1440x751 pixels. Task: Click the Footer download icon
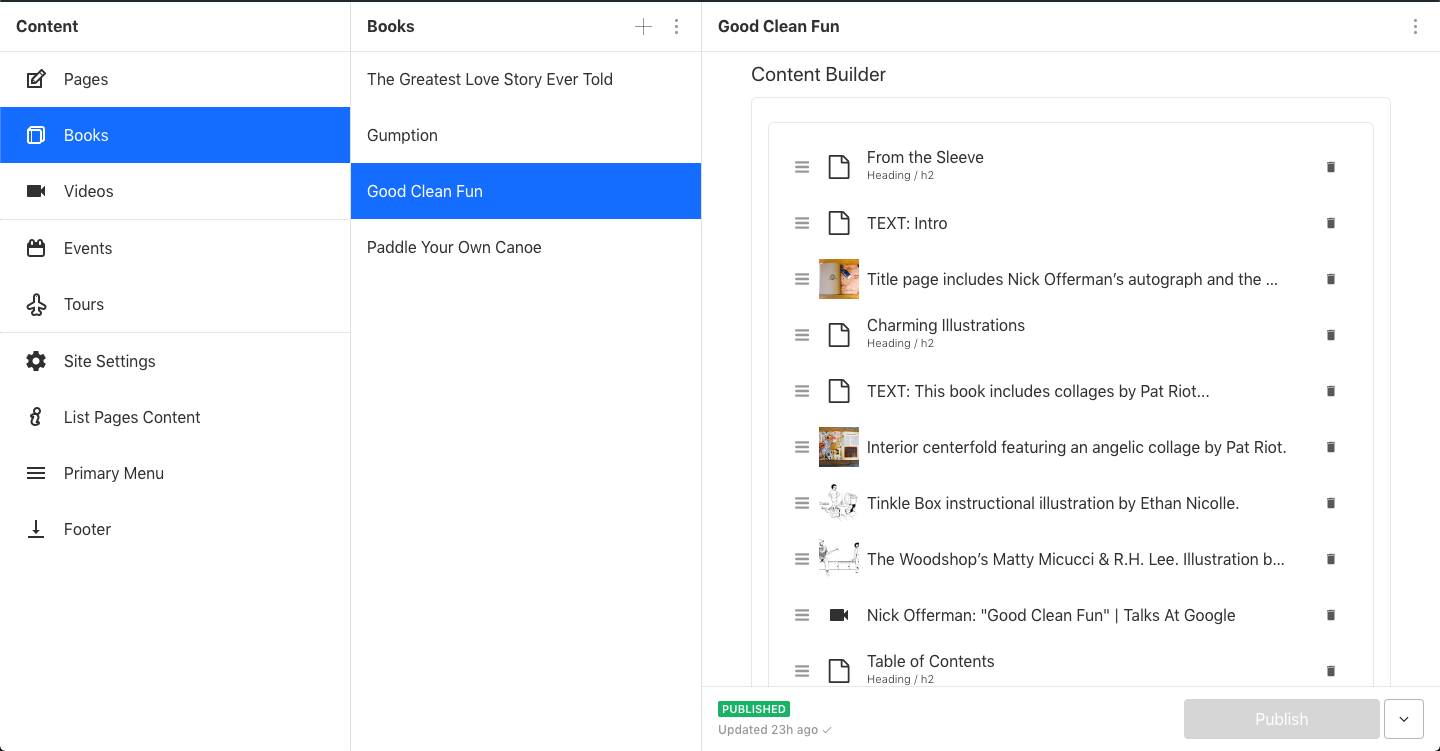pyautogui.click(x=36, y=529)
